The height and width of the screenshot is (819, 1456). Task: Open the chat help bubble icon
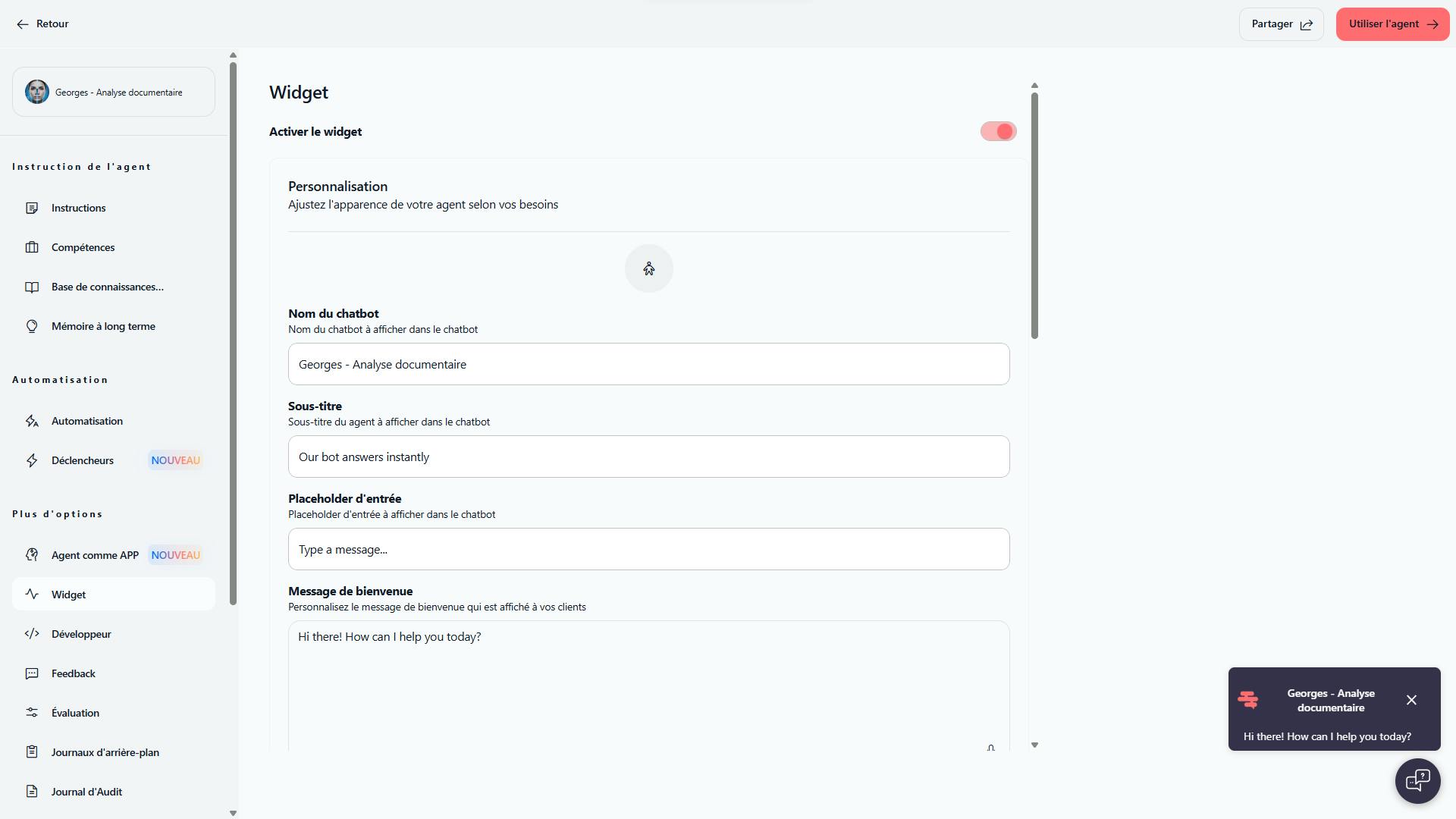point(1417,780)
